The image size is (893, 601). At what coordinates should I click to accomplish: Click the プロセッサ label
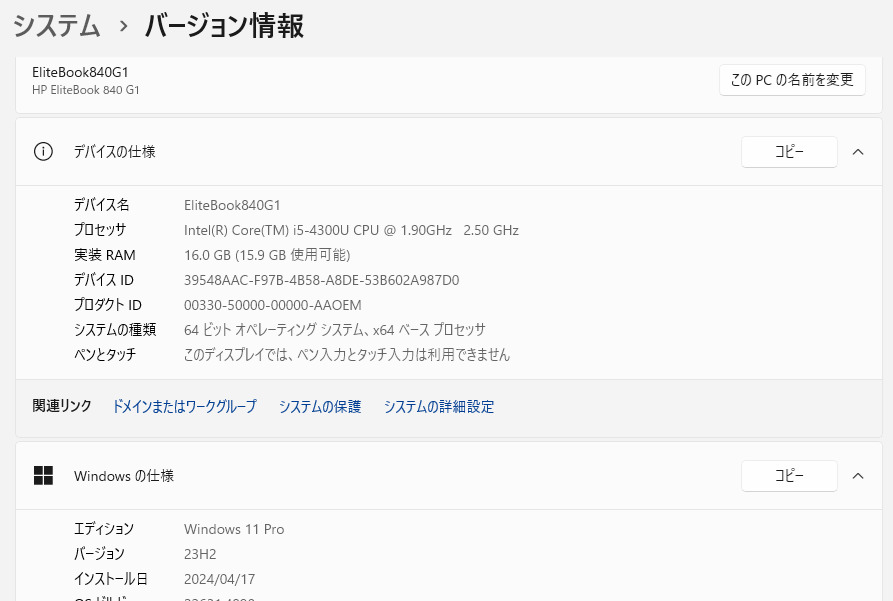coord(100,230)
